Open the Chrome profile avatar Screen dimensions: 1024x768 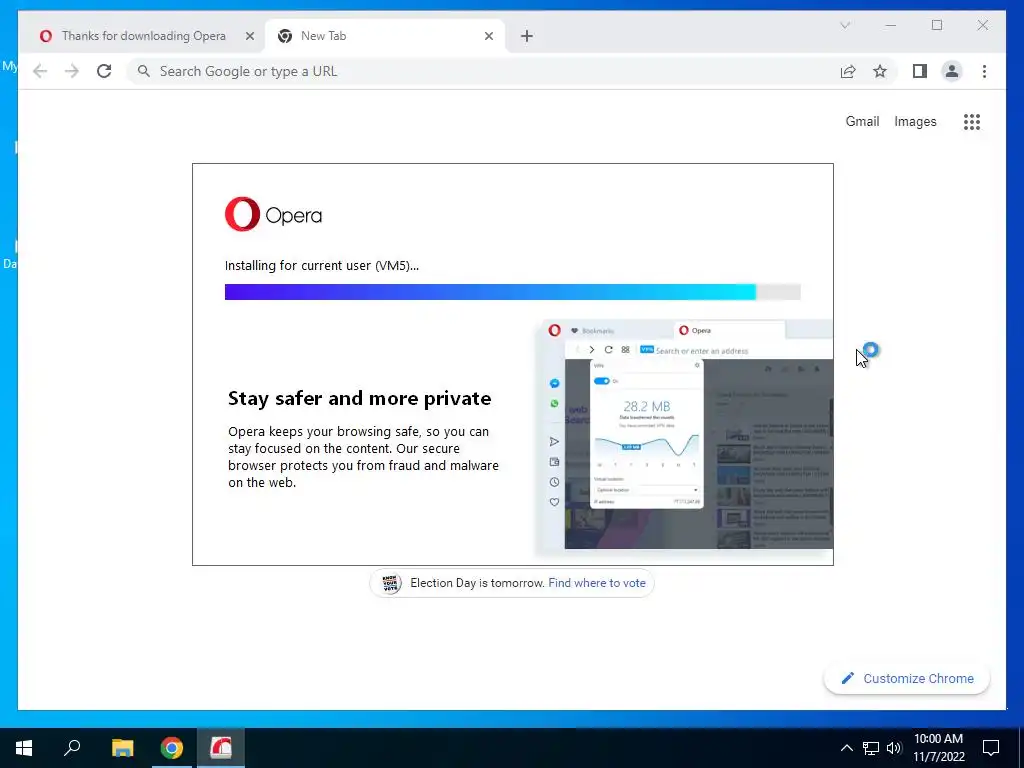click(x=952, y=71)
